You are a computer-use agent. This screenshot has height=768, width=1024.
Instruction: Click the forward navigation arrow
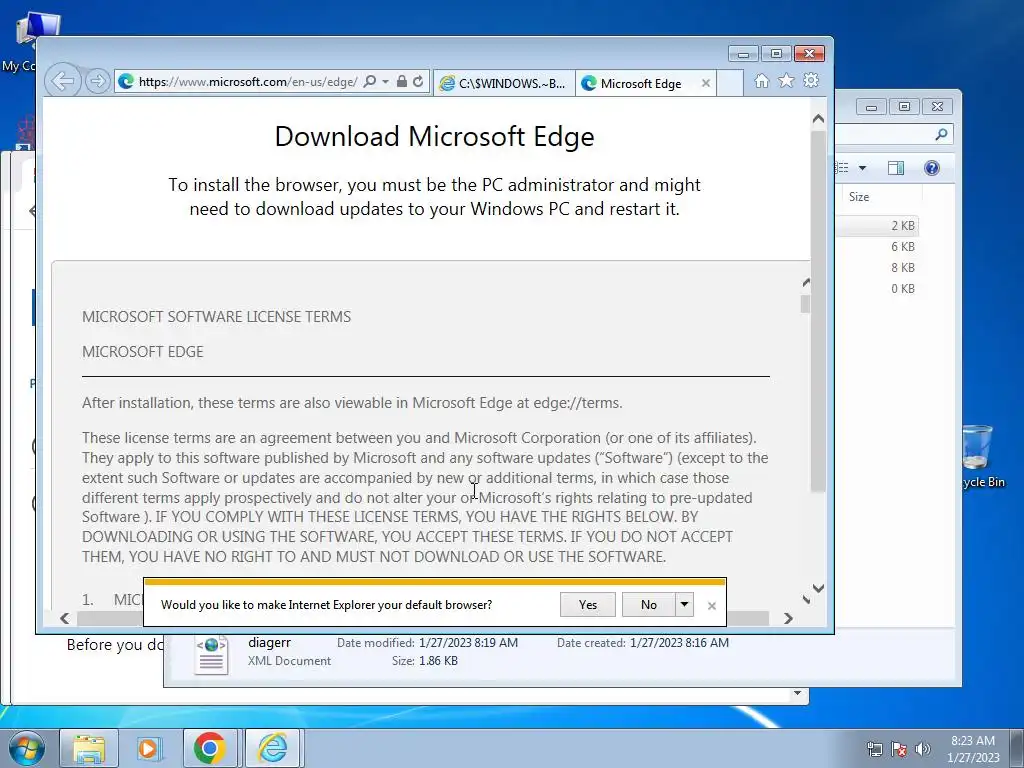97,82
